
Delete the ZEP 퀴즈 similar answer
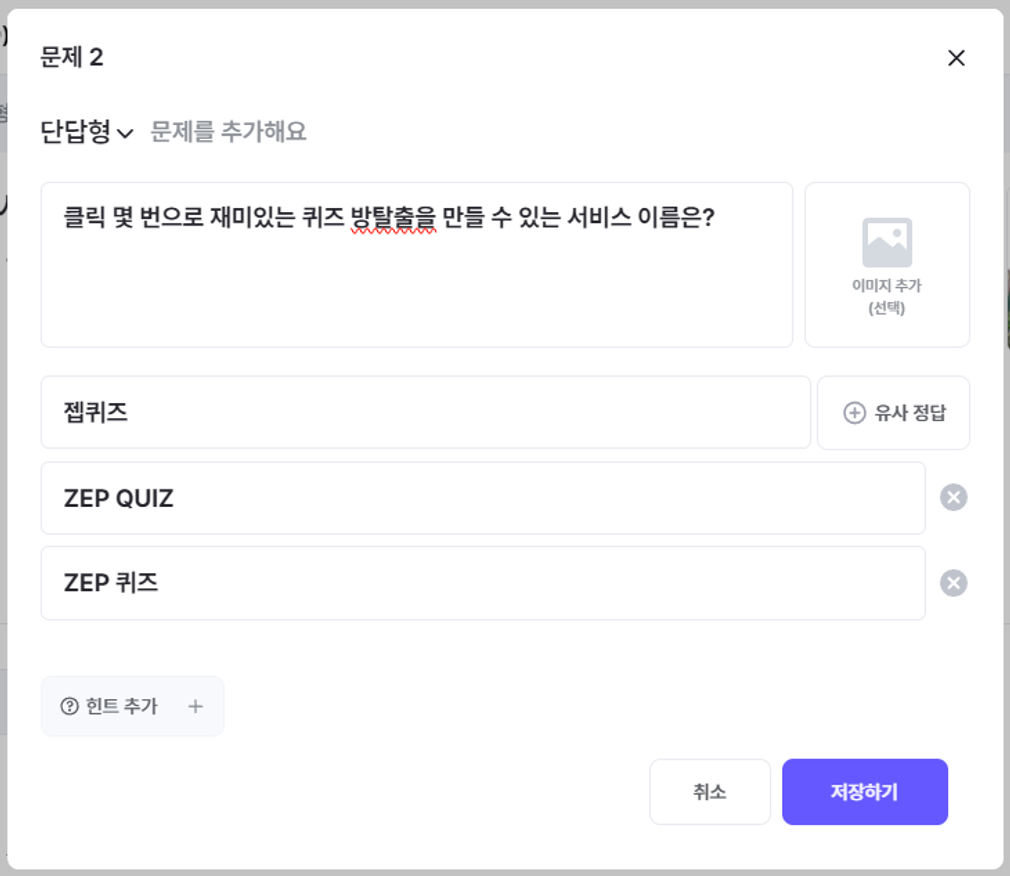(953, 583)
